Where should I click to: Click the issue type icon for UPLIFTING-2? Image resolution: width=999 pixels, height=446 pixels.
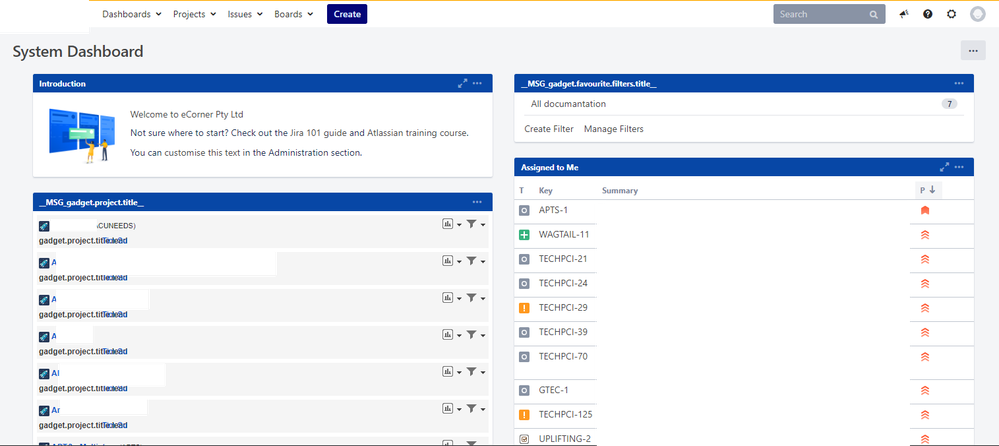pos(524,439)
